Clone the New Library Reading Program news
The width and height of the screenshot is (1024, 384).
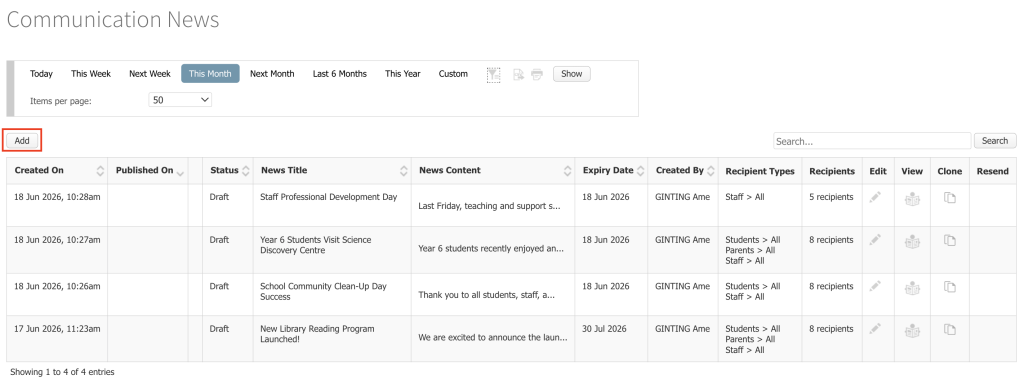click(x=950, y=329)
